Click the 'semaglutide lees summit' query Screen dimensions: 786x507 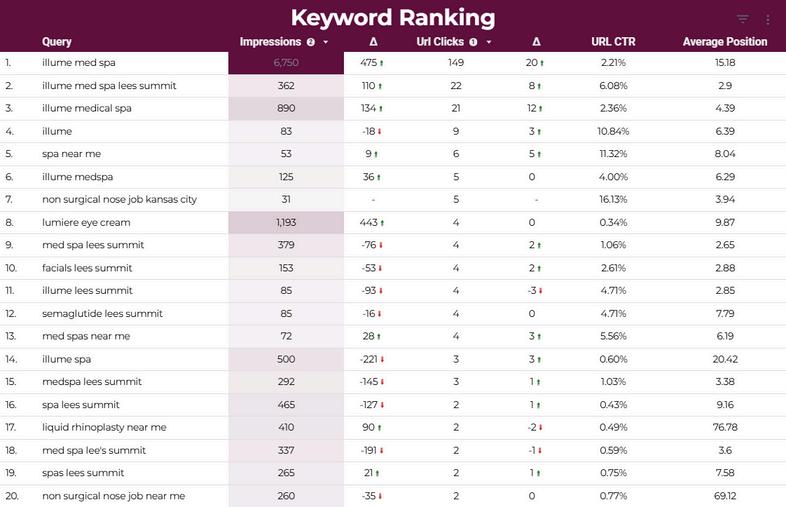[x=102, y=313]
